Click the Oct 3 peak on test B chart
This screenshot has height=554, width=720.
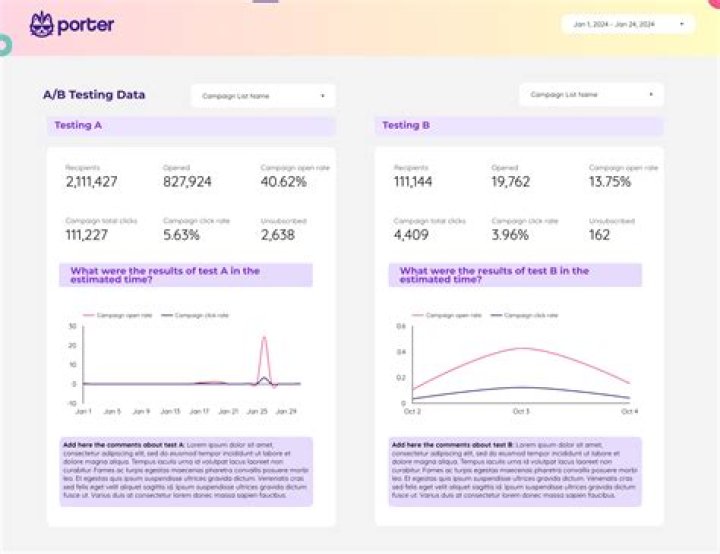coord(521,349)
